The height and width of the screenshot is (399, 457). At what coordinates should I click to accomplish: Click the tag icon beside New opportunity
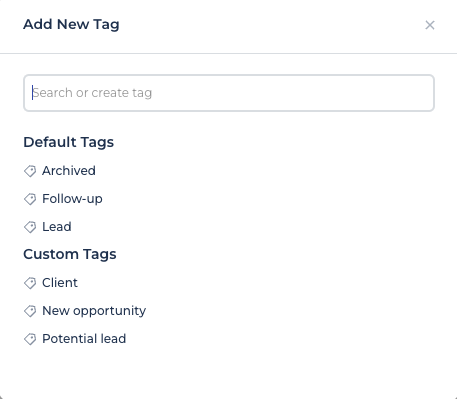pyautogui.click(x=30, y=311)
